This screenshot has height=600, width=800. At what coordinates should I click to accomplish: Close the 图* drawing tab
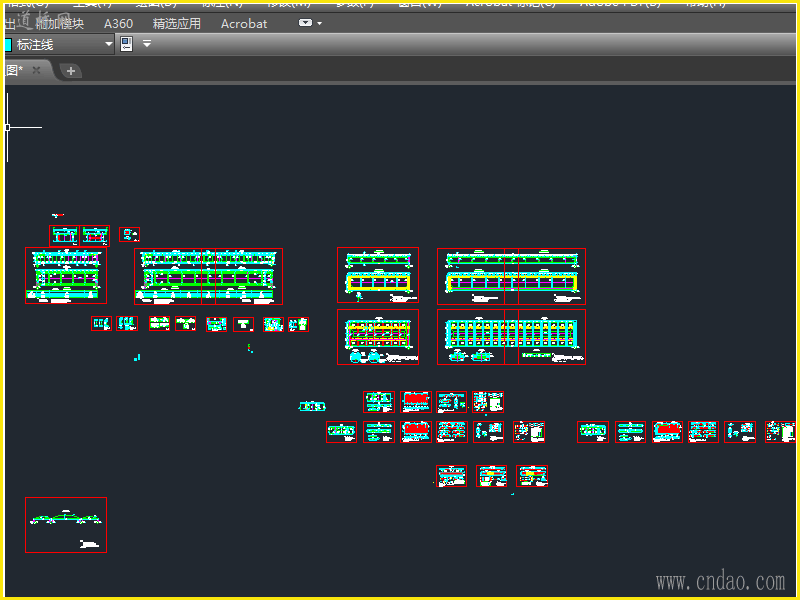click(x=36, y=70)
